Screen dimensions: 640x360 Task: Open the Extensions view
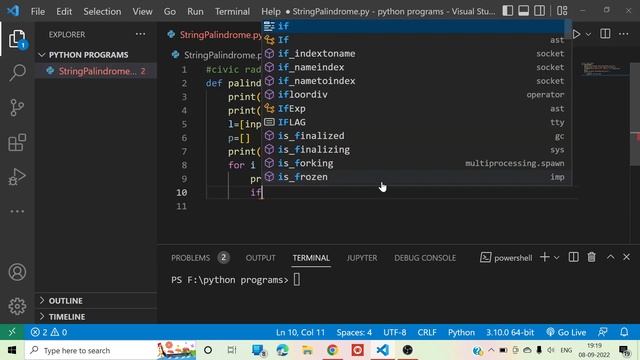pyautogui.click(x=17, y=142)
